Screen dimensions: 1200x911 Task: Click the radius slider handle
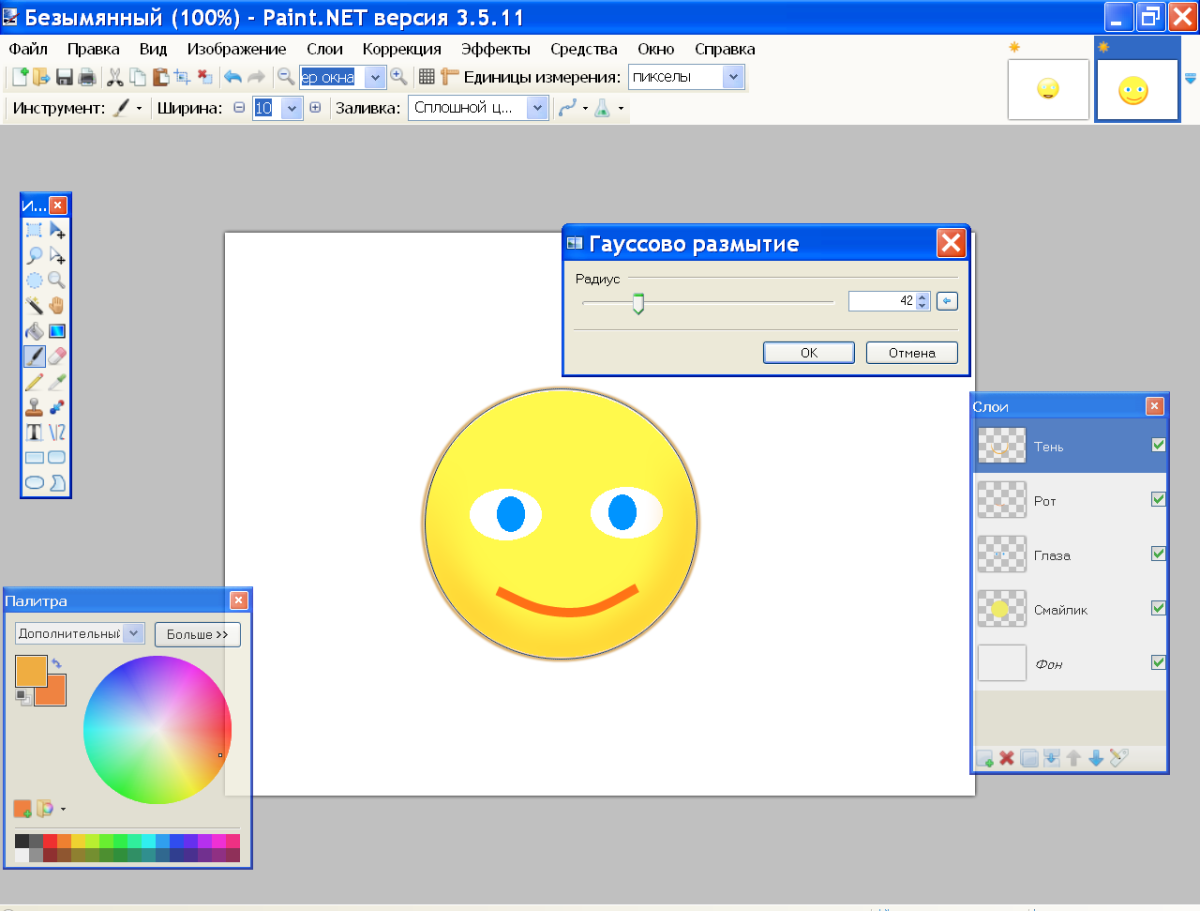(638, 303)
